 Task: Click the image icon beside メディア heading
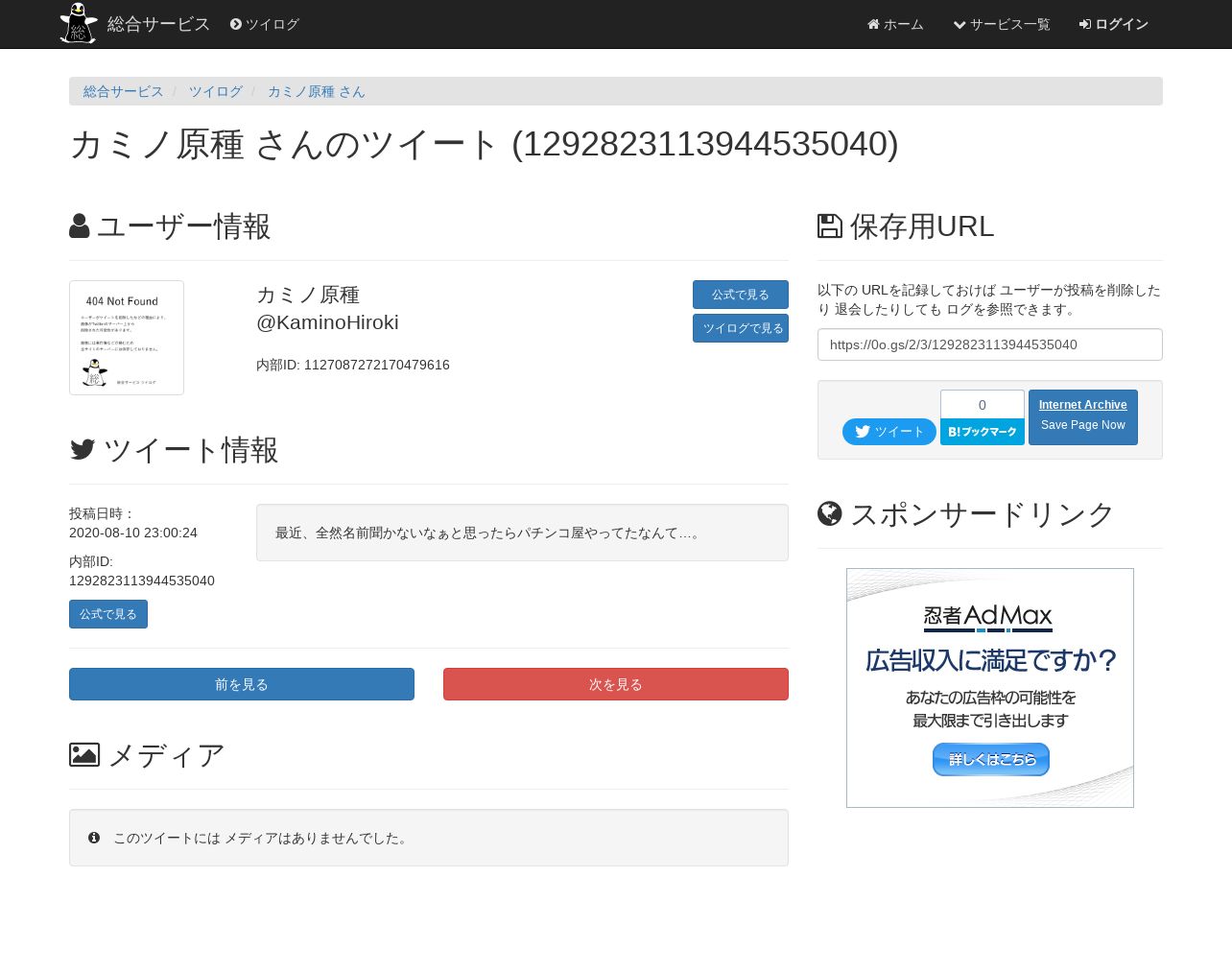84,755
